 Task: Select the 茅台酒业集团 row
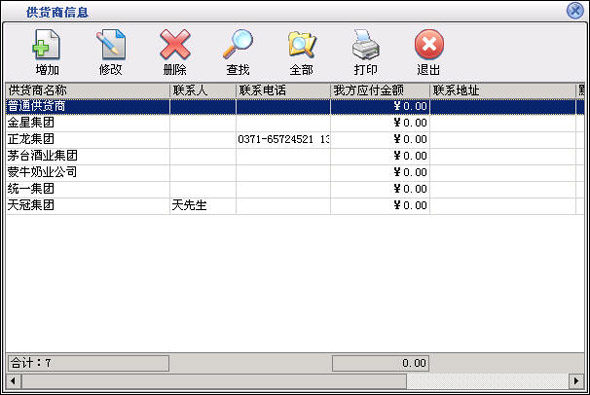pyautogui.click(x=295, y=156)
